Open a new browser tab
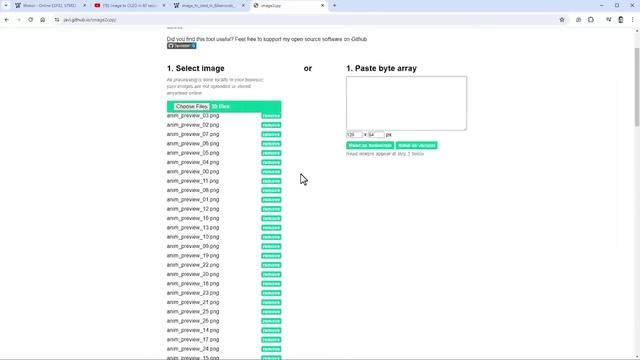This screenshot has width=640, height=360. 334,6
